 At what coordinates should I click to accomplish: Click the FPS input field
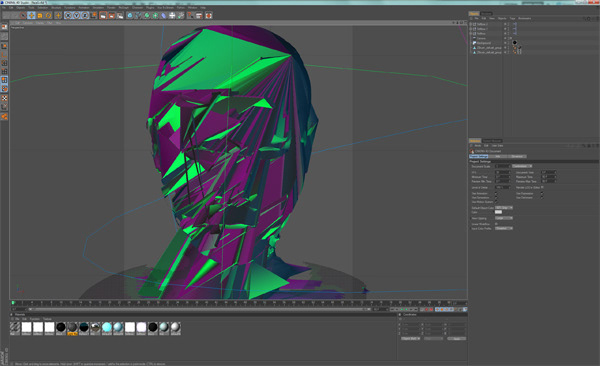(503, 172)
